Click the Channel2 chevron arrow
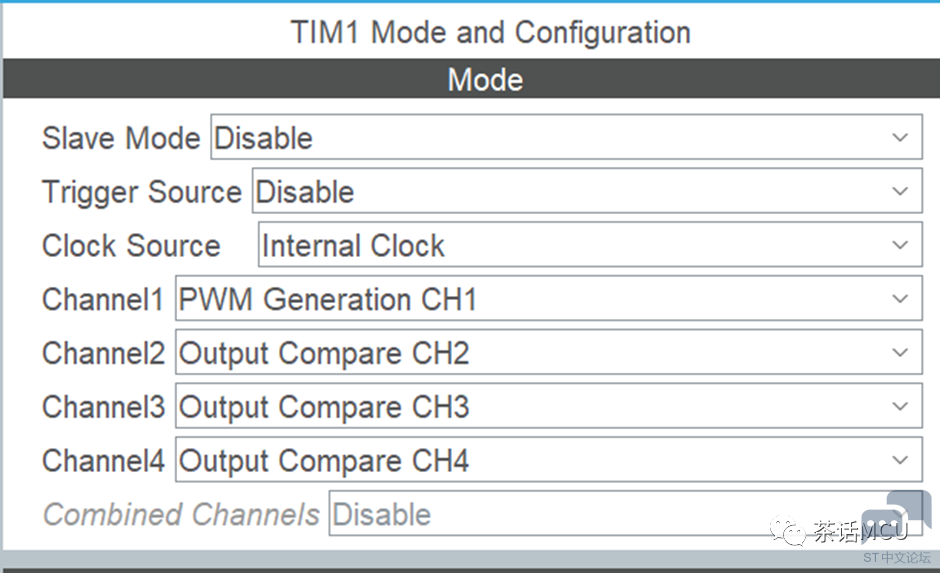 [x=899, y=352]
